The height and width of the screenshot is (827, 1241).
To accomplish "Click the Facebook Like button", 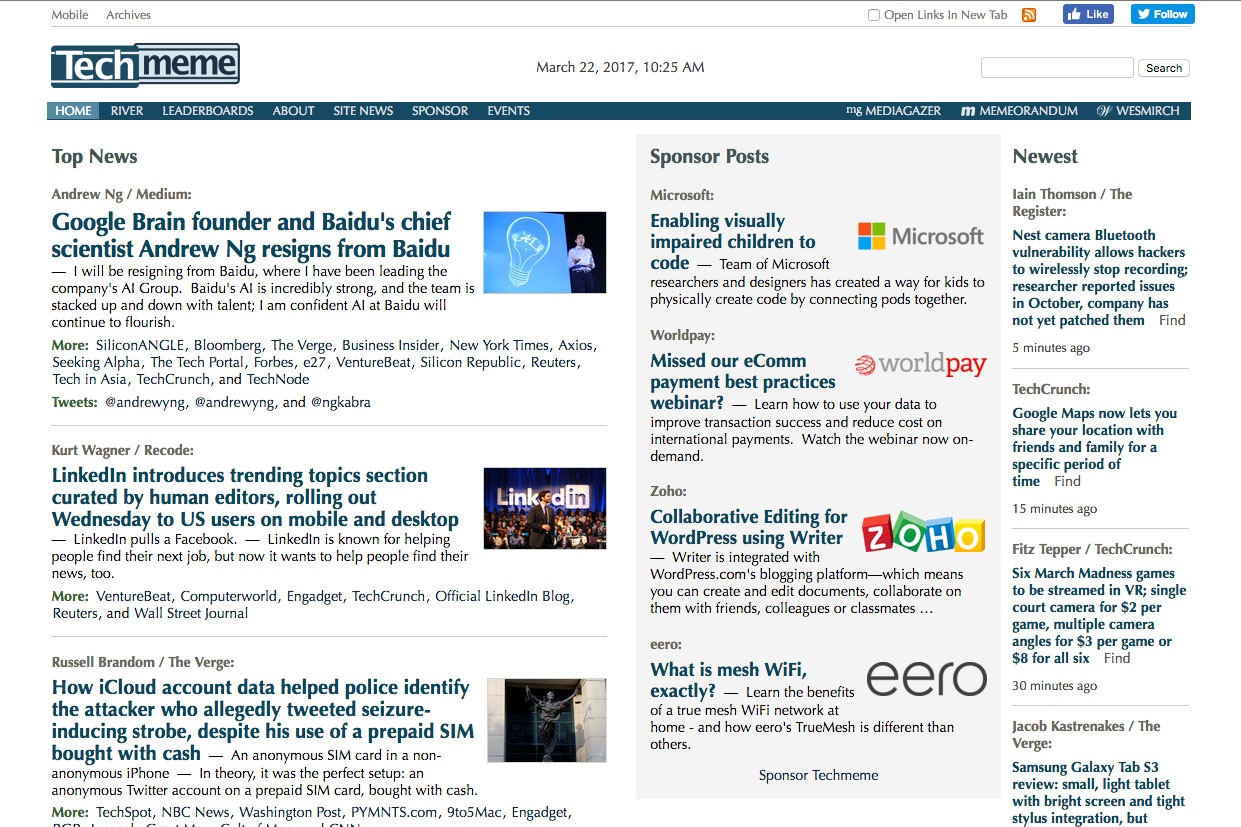I will (x=1088, y=14).
